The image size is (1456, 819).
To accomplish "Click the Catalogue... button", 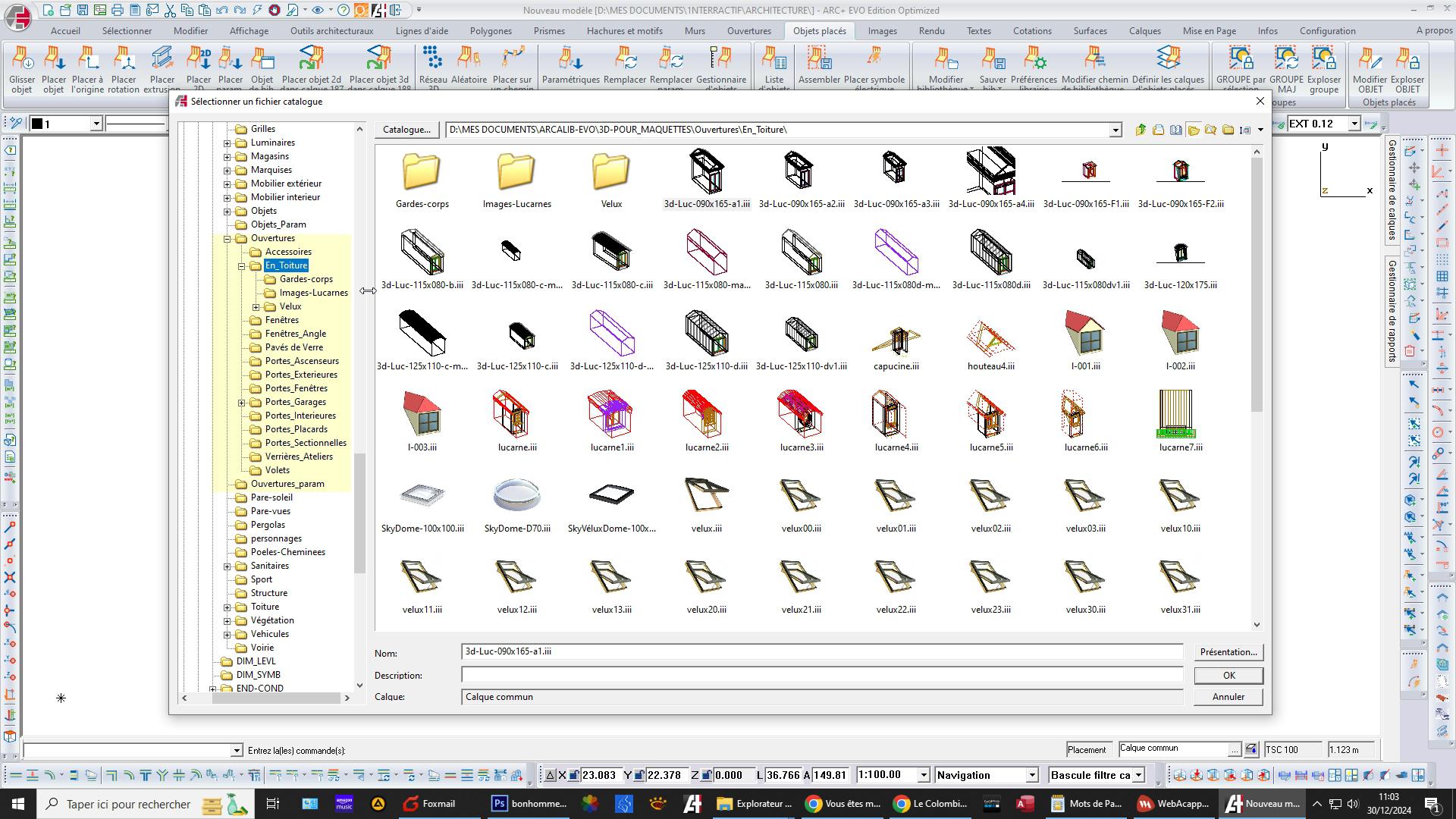I will [x=406, y=130].
